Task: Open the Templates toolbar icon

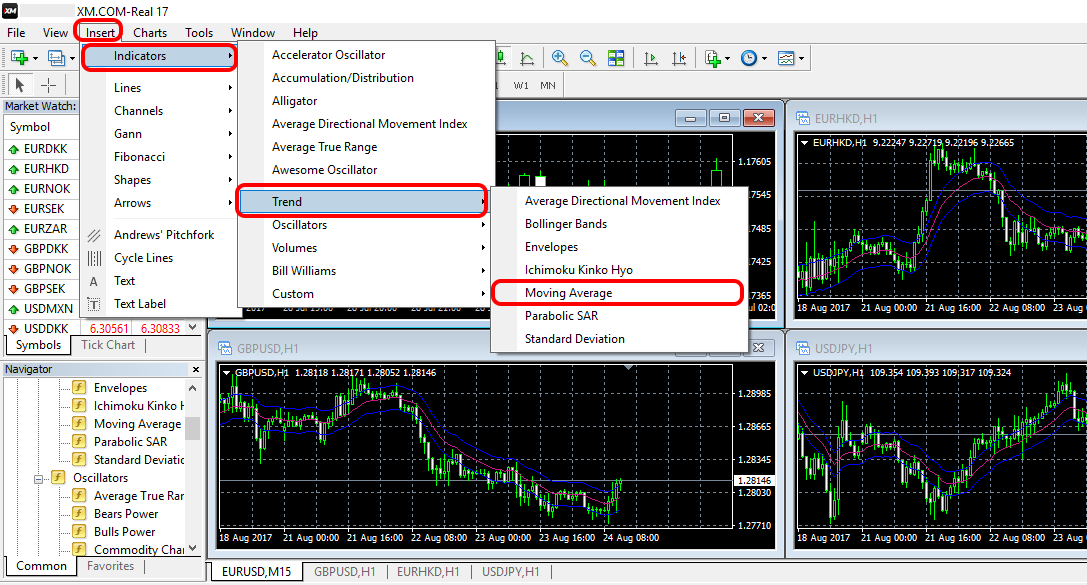Action: 785,58
